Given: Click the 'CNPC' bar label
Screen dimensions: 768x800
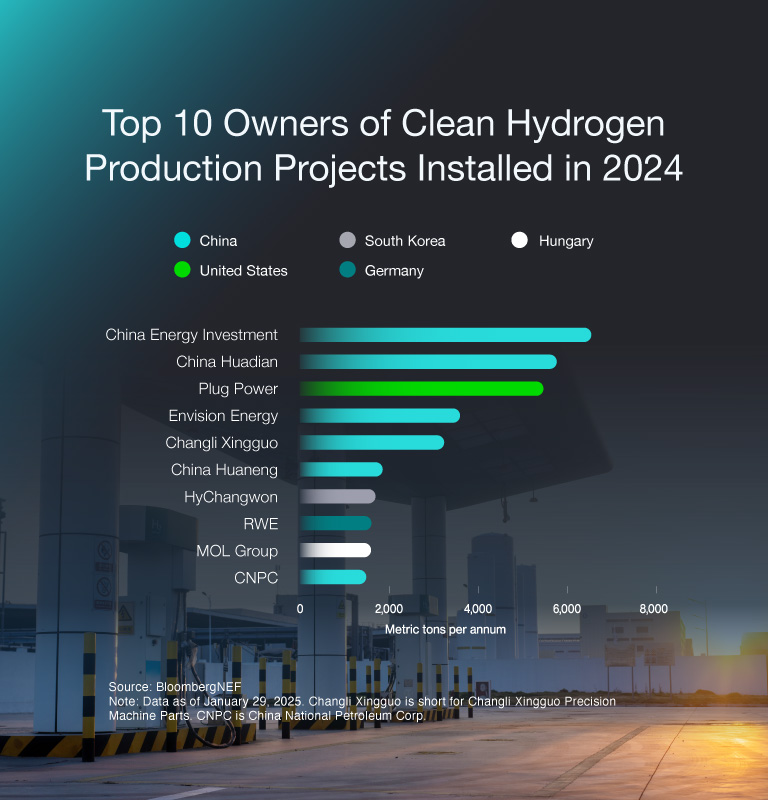Looking at the screenshot, I should pos(256,578).
